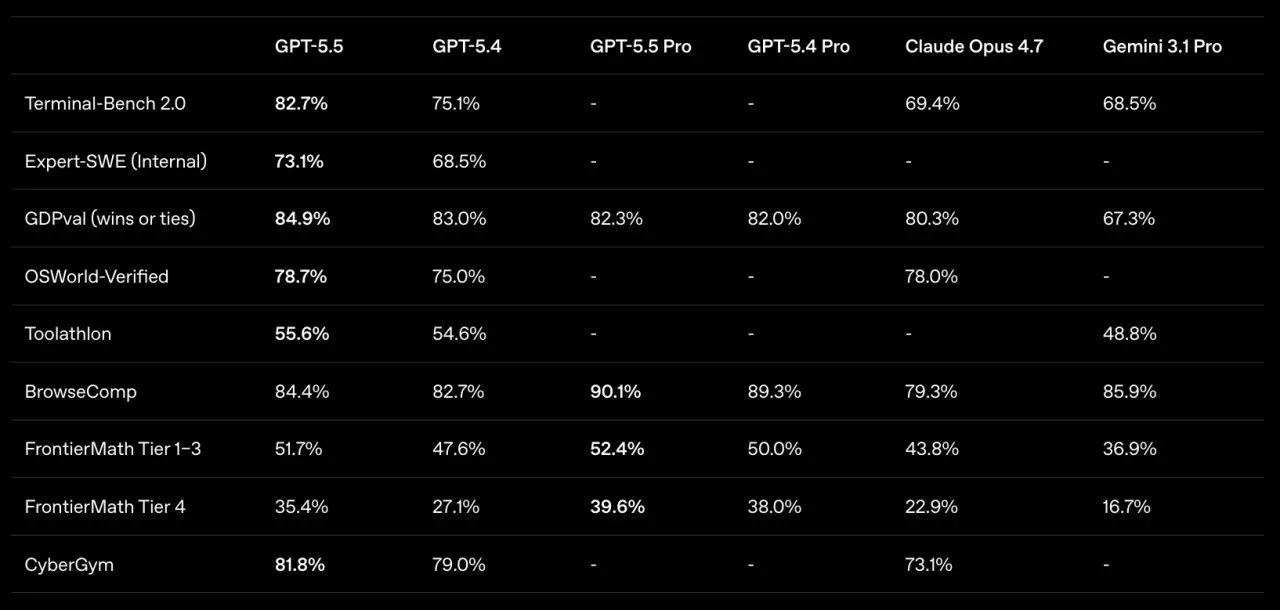Click the Expert-SWE (Internal) row label
The width and height of the screenshot is (1280, 610).
click(x=116, y=161)
